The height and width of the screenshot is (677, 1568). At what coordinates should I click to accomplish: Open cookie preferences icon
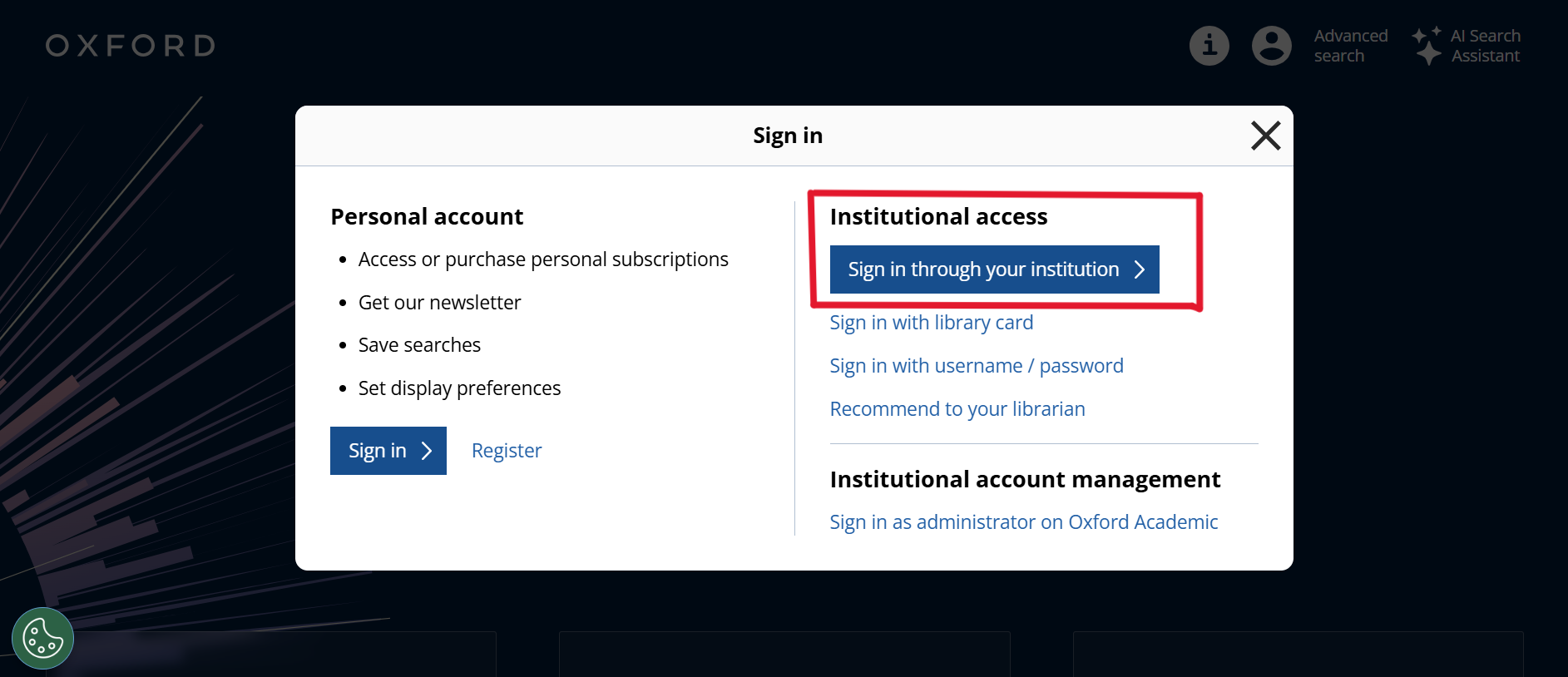[x=42, y=639]
